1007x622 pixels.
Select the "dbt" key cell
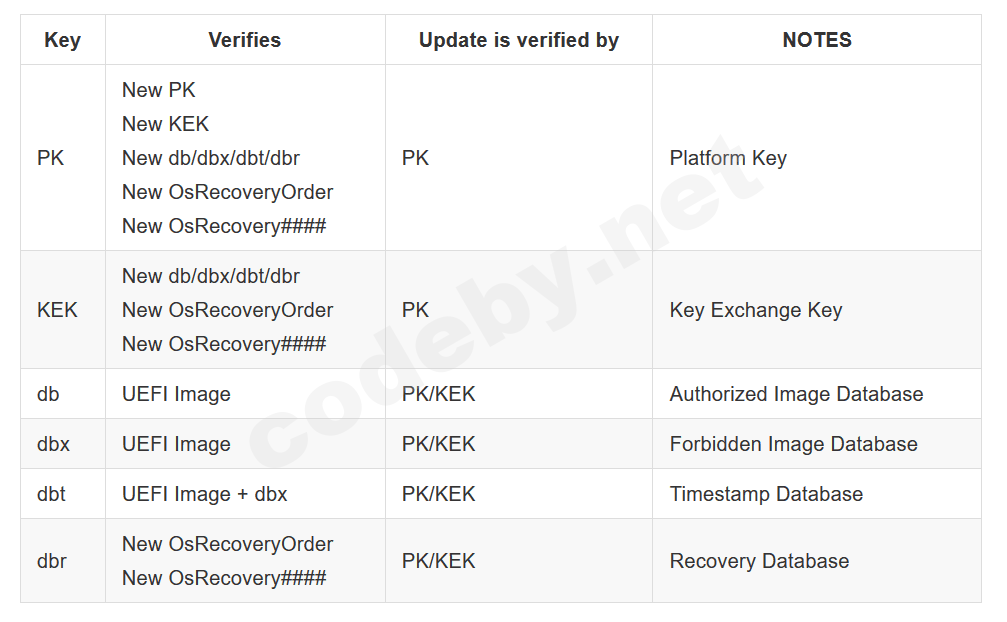[51, 494]
